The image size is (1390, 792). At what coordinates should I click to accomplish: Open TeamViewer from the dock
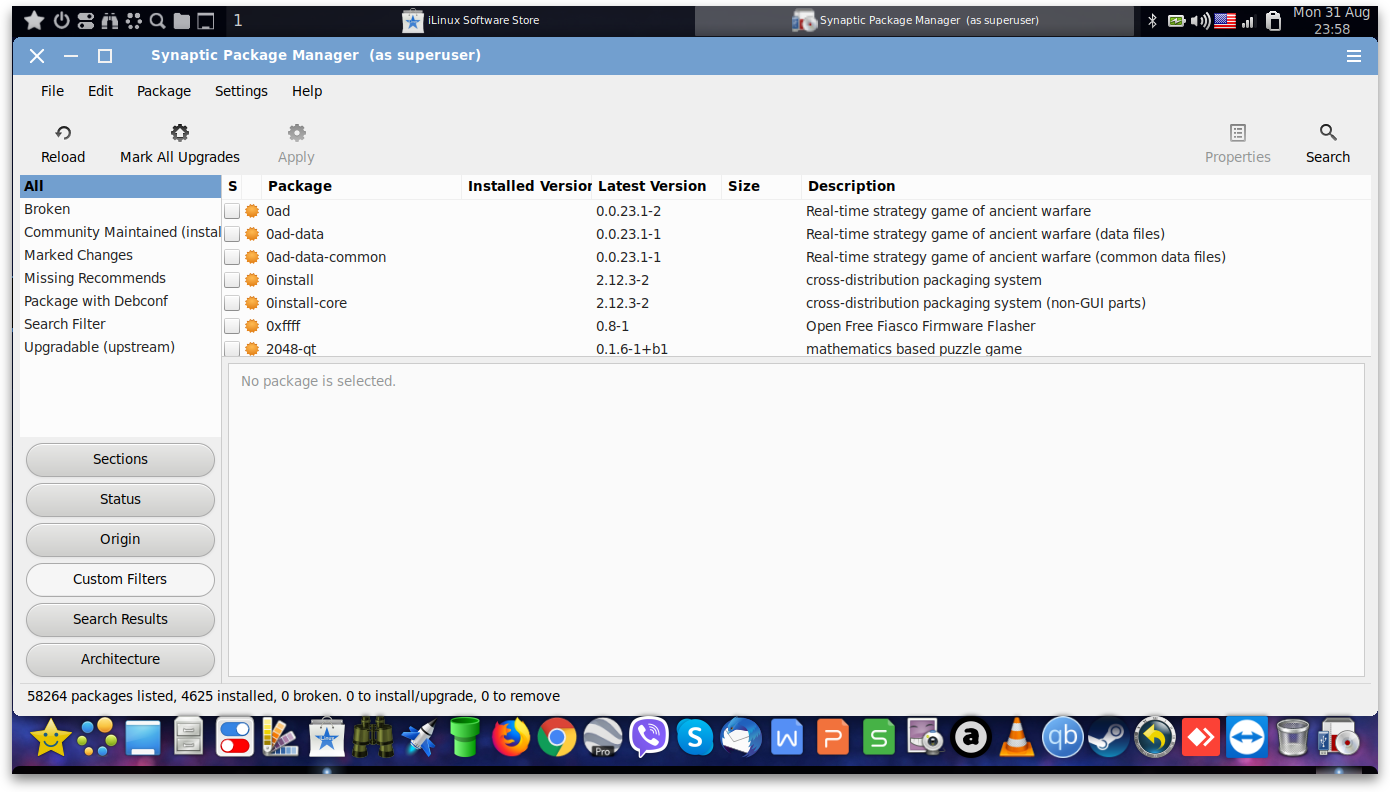1247,738
